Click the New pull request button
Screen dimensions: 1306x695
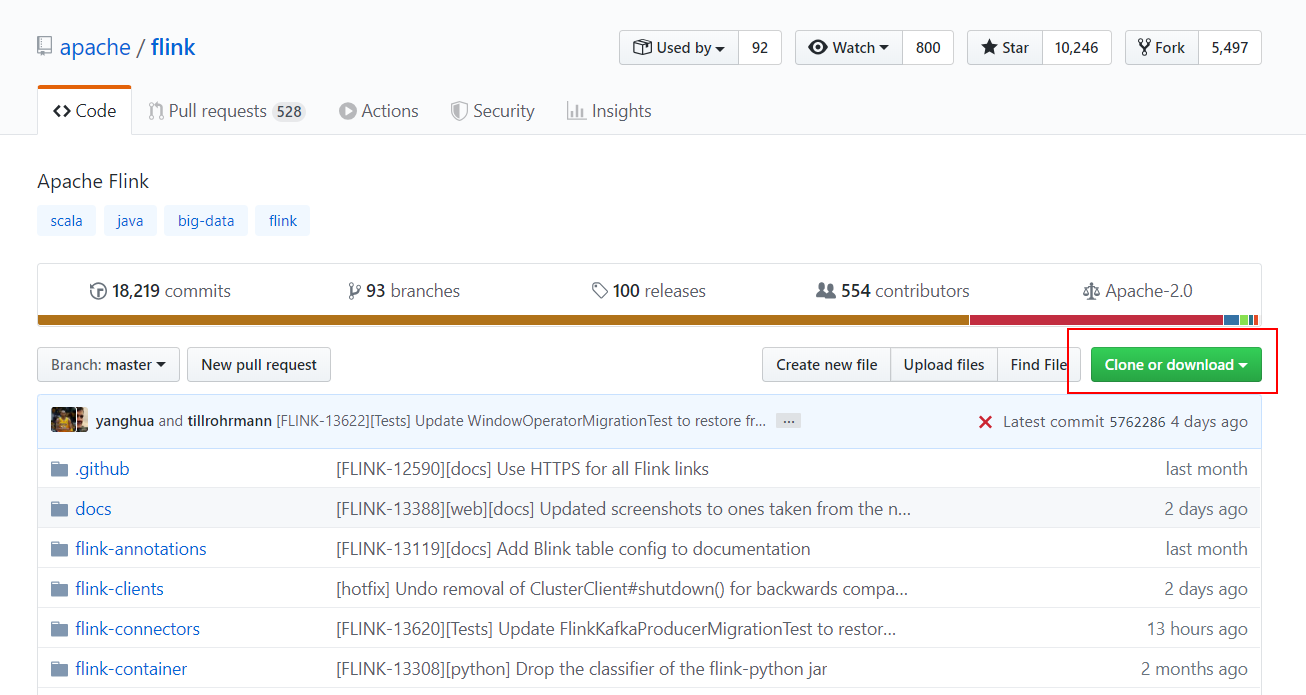tap(259, 365)
